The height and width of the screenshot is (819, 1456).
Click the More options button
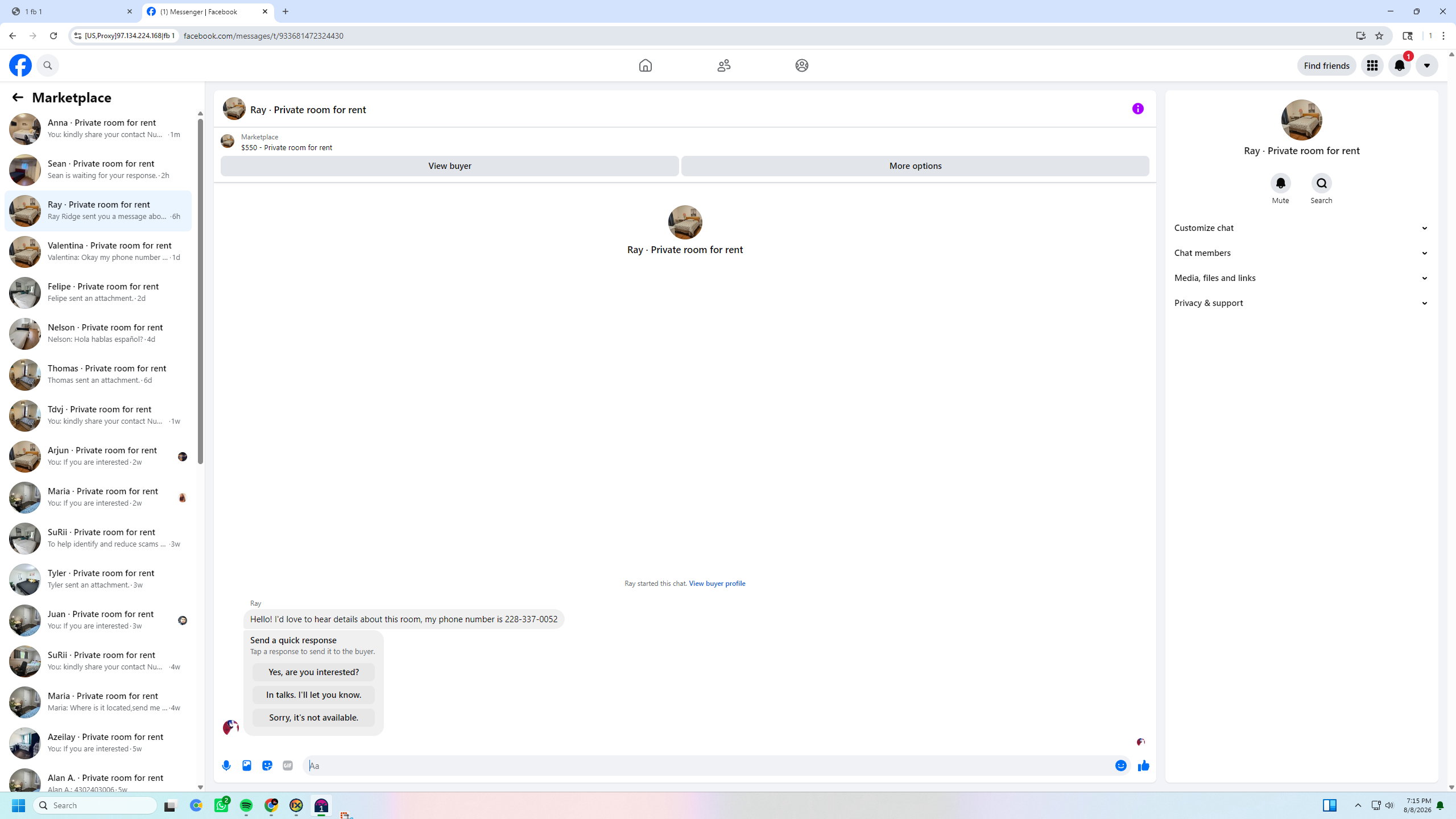pos(915,166)
